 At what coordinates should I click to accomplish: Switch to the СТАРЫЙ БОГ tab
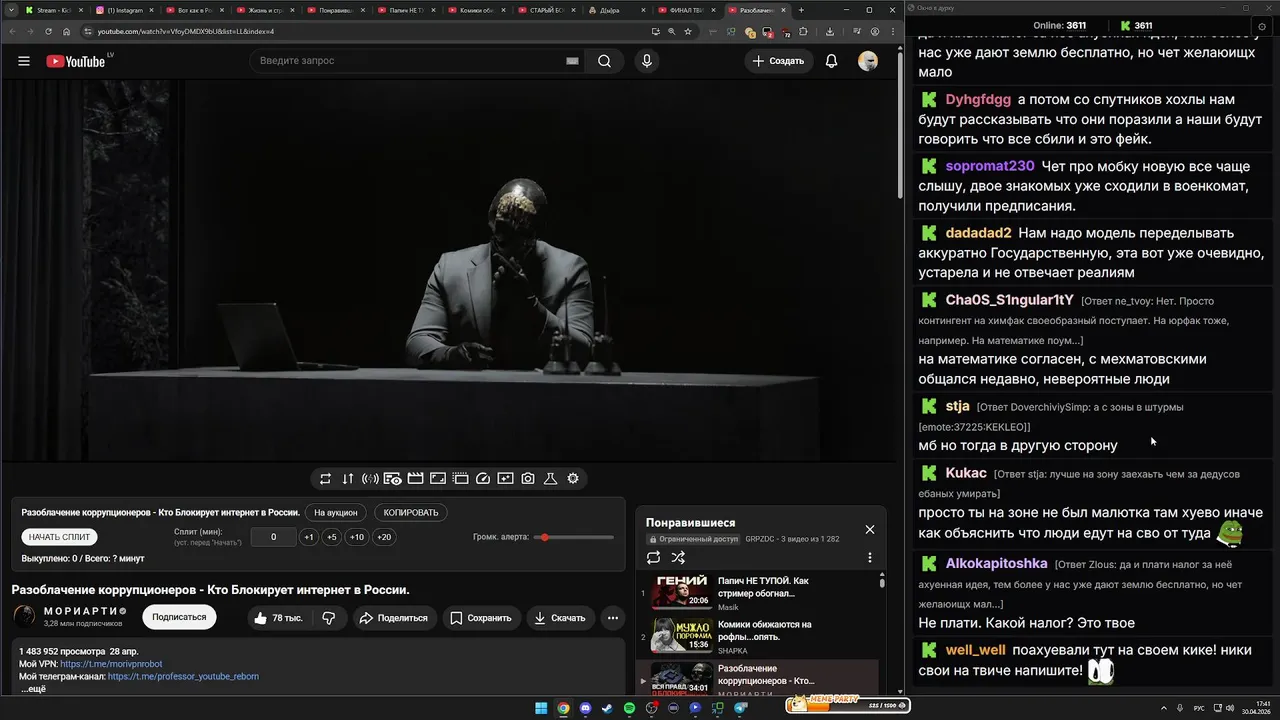tap(545, 10)
